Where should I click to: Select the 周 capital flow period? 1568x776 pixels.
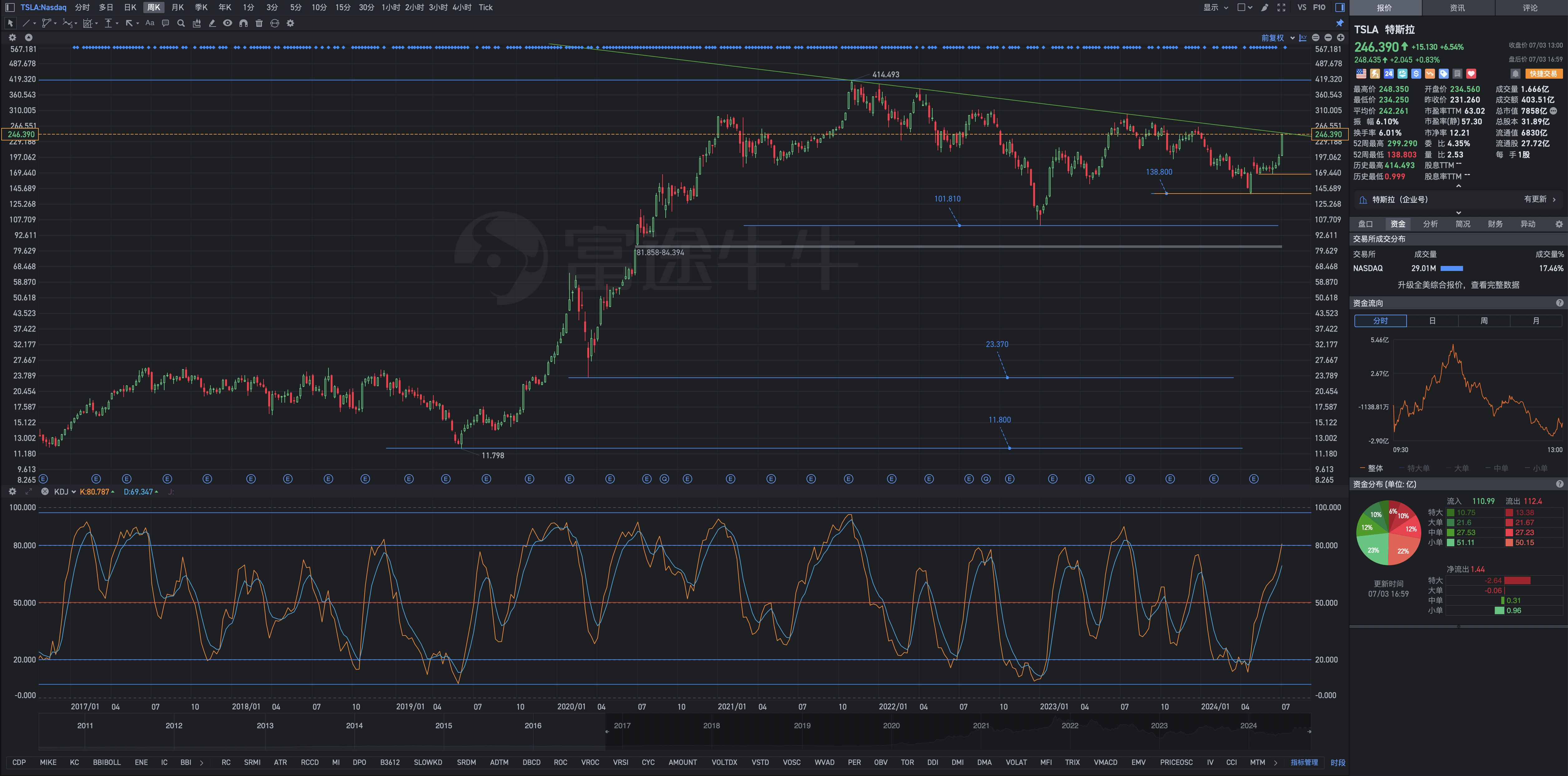pos(1484,321)
